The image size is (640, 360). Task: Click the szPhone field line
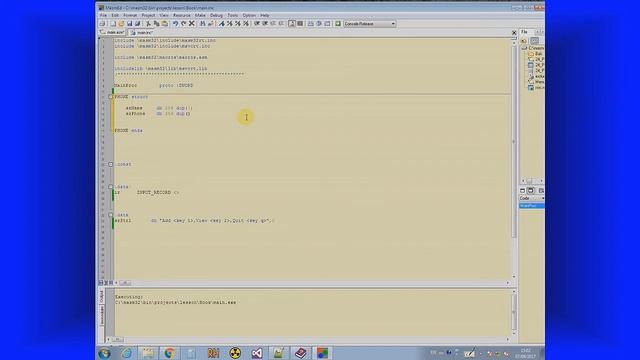158,114
